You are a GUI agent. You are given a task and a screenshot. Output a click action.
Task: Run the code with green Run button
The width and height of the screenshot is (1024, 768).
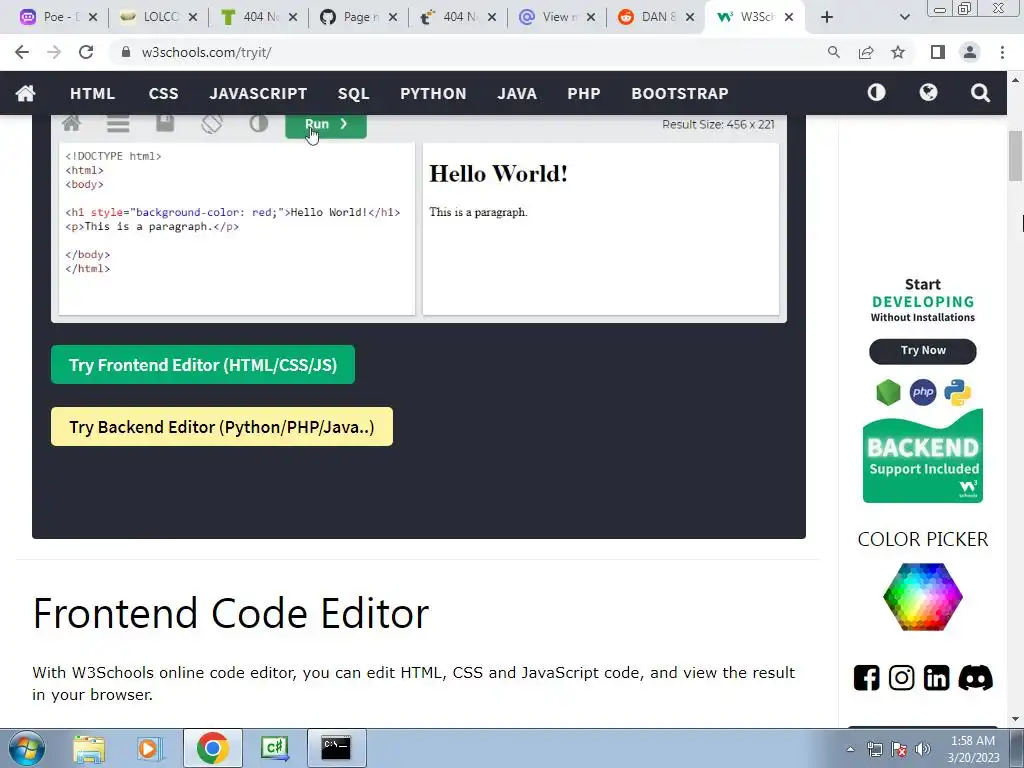tap(326, 125)
